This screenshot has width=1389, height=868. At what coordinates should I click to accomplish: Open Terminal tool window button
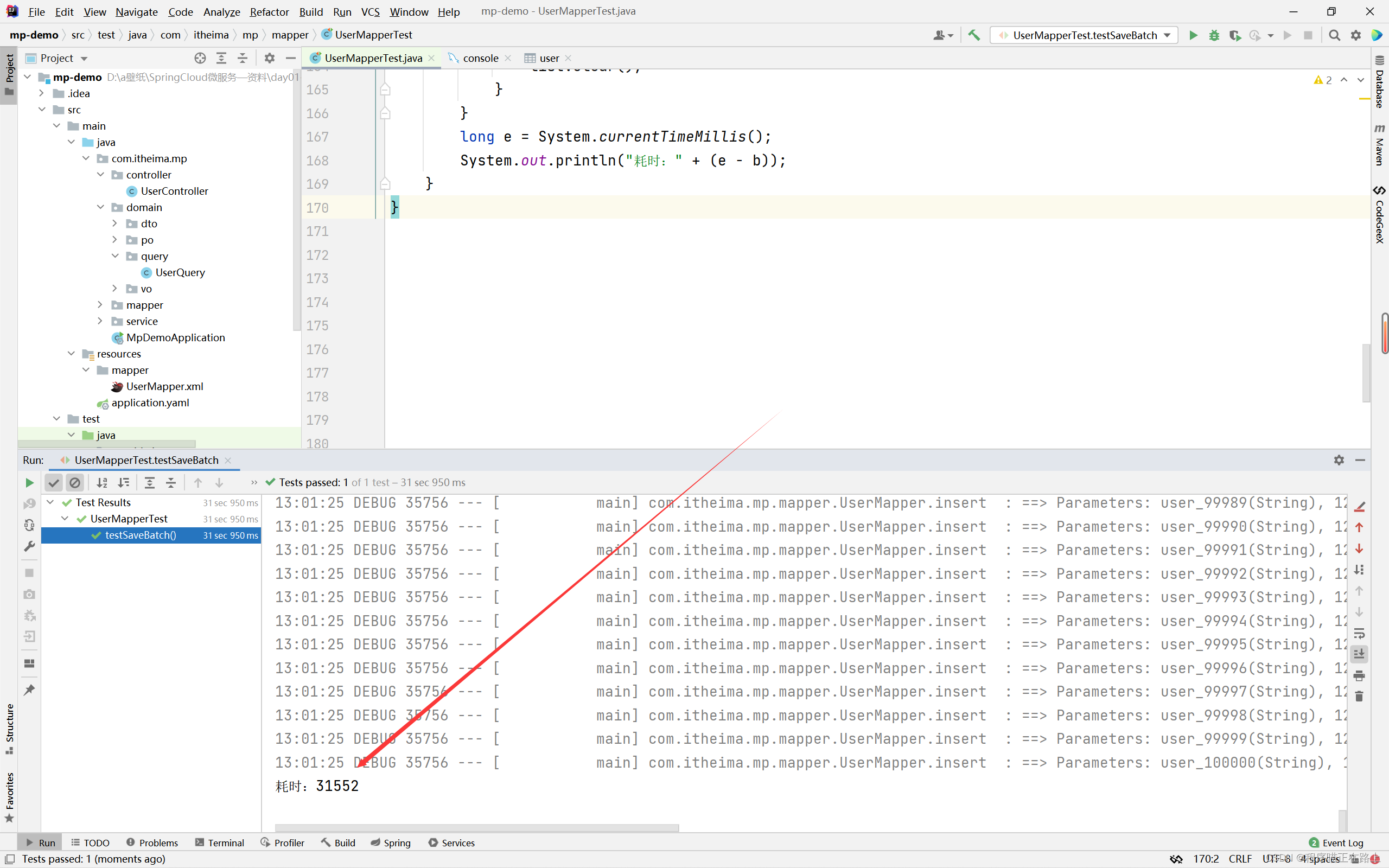(x=220, y=843)
